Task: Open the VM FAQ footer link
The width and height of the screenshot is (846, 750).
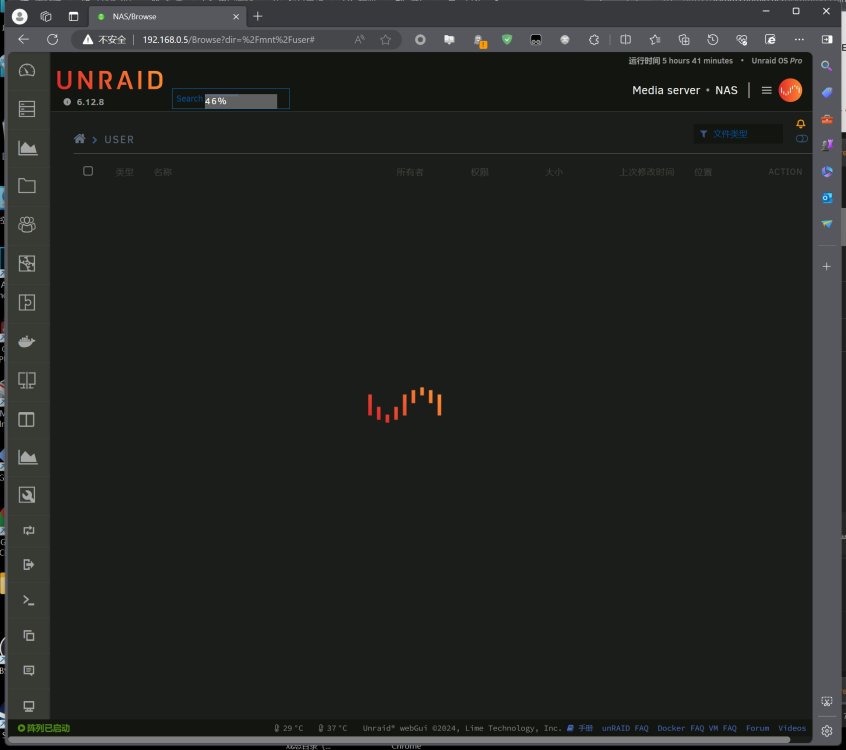Action: 722,728
